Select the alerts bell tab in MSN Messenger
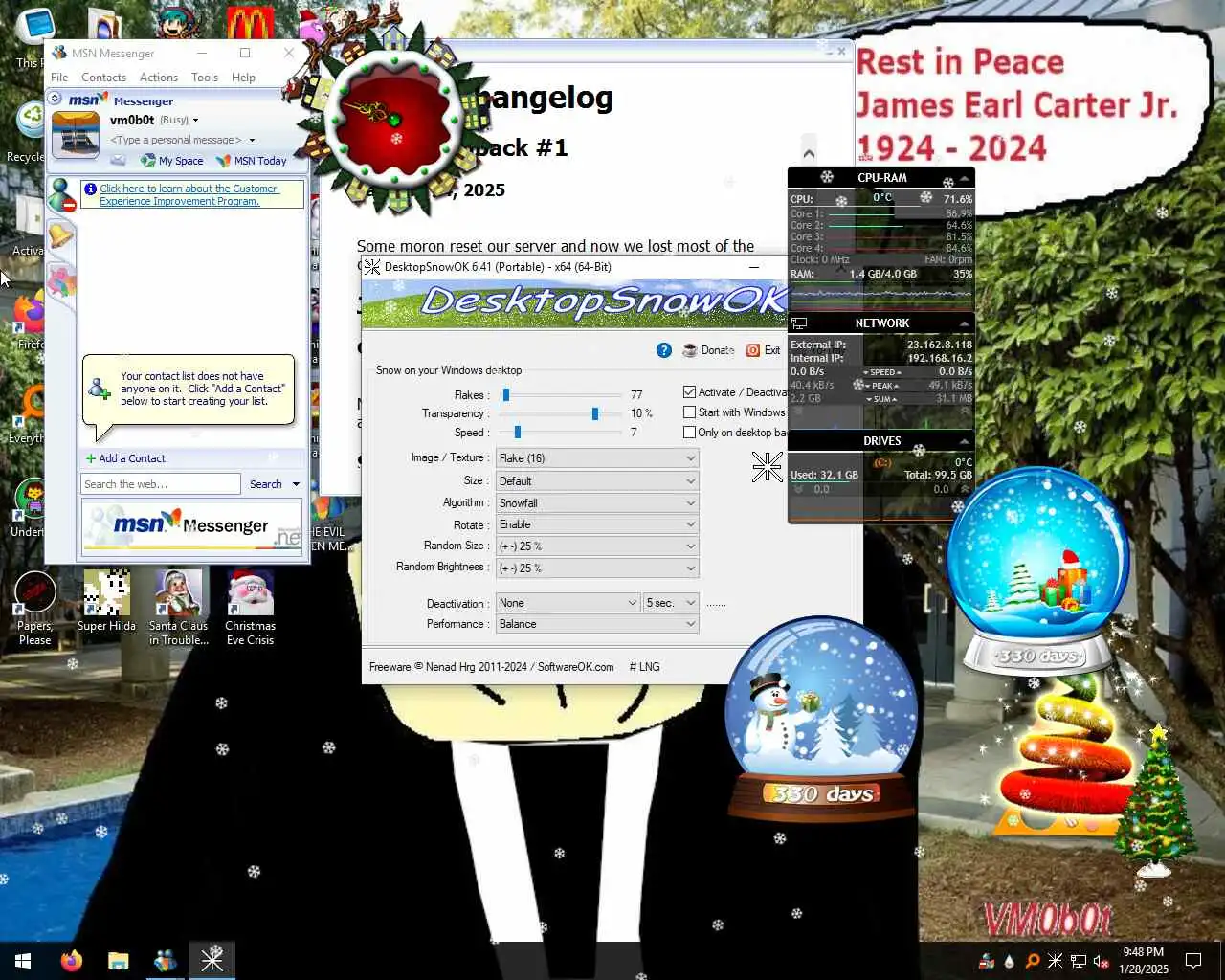The height and width of the screenshot is (980, 1225). (x=61, y=234)
